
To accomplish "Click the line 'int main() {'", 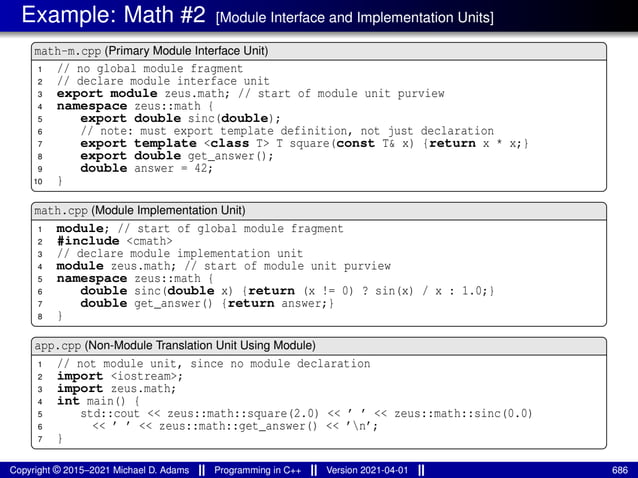I will coord(98,402).
